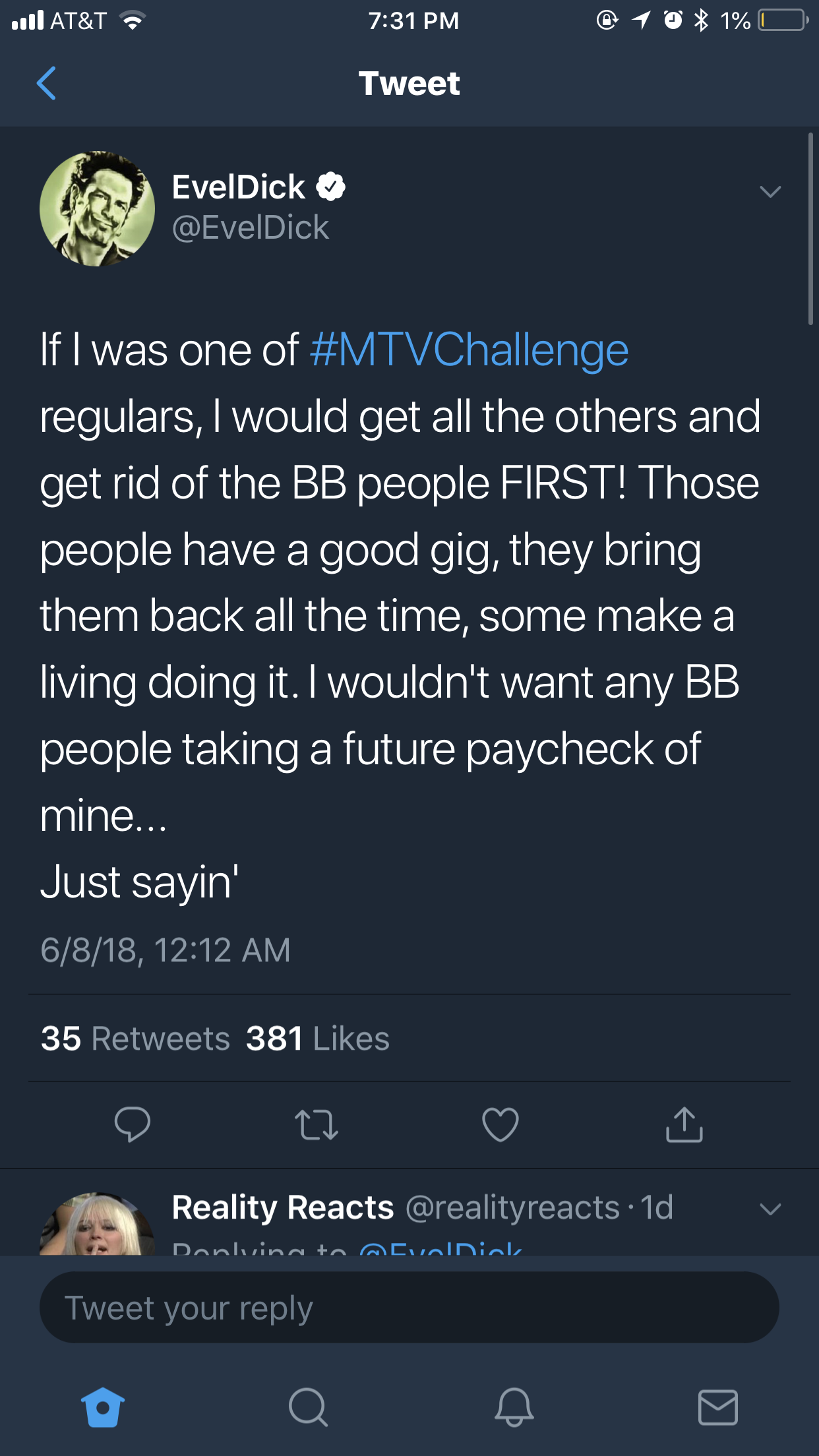Open Notifications bell icon
Image resolution: width=819 pixels, height=1456 pixels.
[x=514, y=1407]
